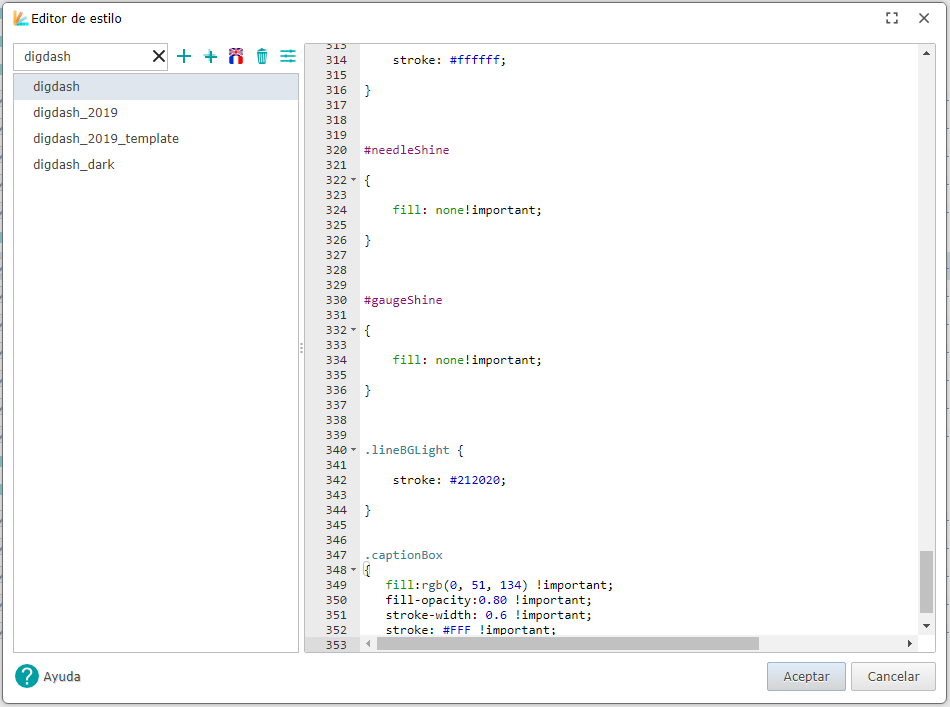Click the Aceptar button

[806, 676]
